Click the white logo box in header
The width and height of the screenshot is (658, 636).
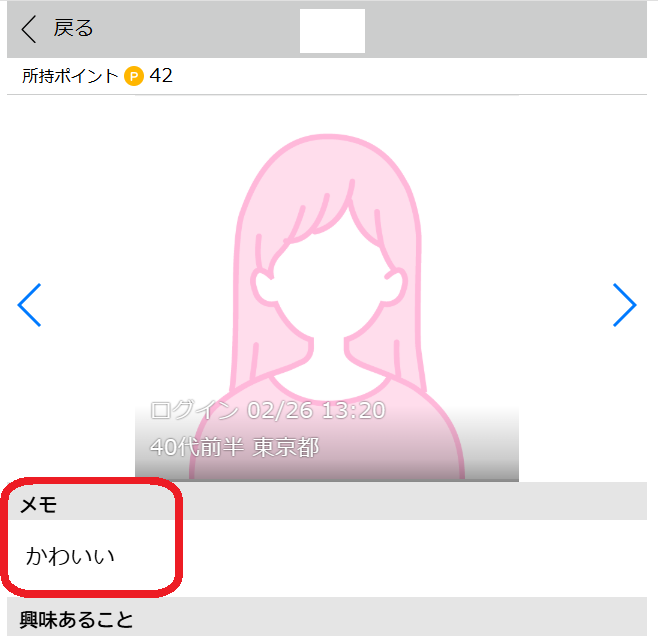(332, 31)
